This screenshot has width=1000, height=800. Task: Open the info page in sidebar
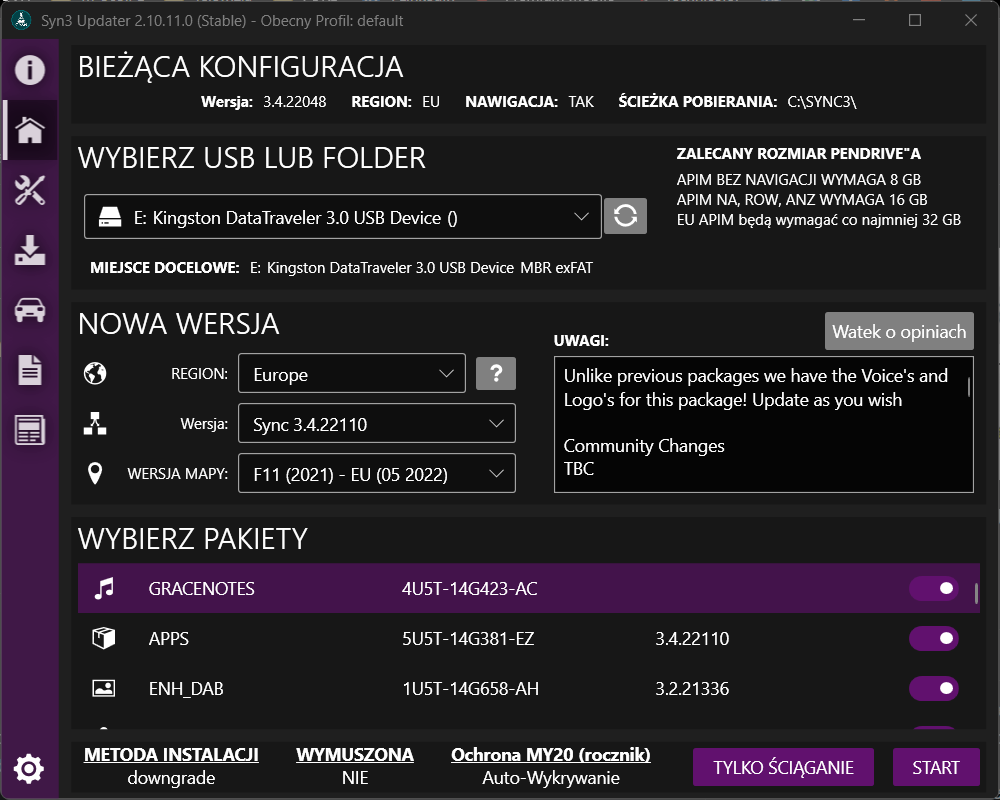click(x=29, y=70)
